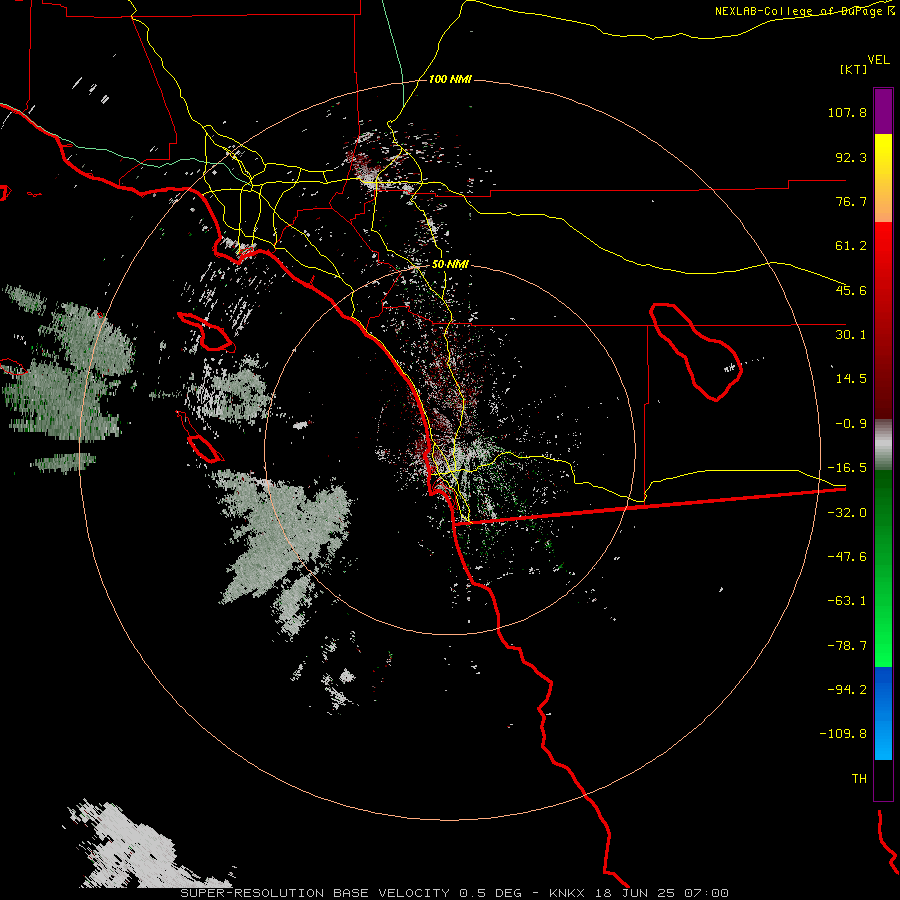Click the -16.5 velocity scale value
Viewport: 900px width, 900px height.
(847, 468)
